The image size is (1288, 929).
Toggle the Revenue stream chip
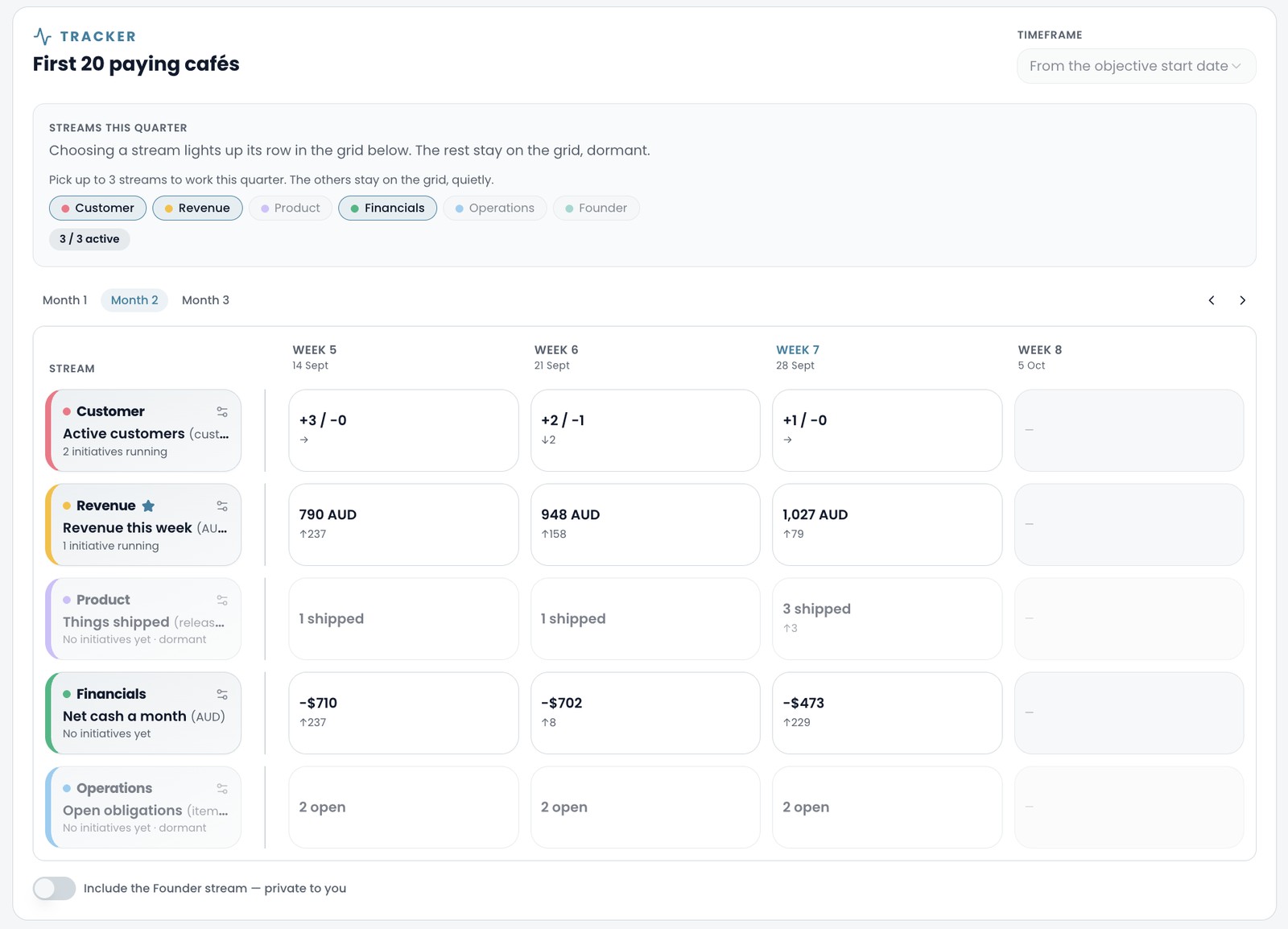coord(197,208)
